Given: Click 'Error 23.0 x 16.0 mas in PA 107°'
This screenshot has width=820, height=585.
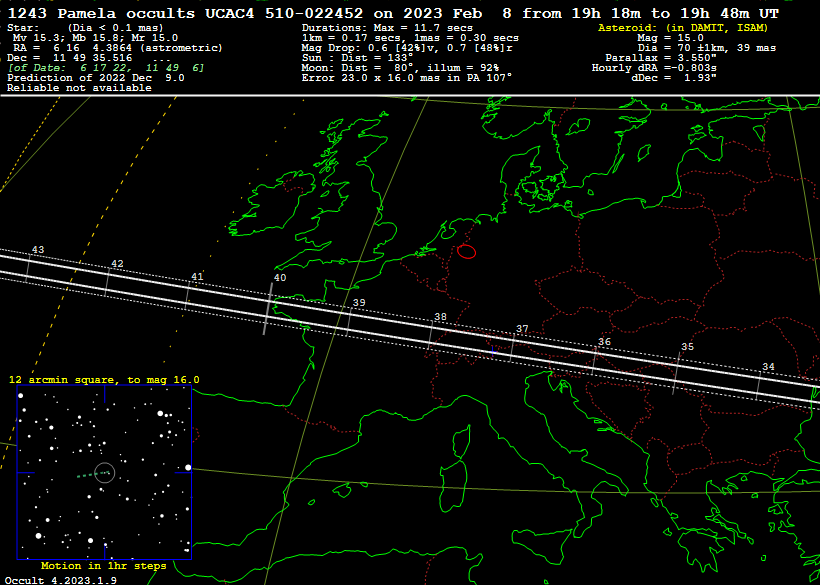Looking at the screenshot, I should (x=407, y=77).
